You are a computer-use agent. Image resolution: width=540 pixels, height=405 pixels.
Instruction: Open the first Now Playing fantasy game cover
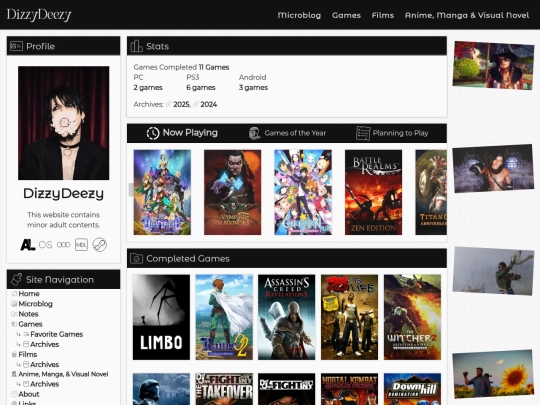click(x=162, y=192)
